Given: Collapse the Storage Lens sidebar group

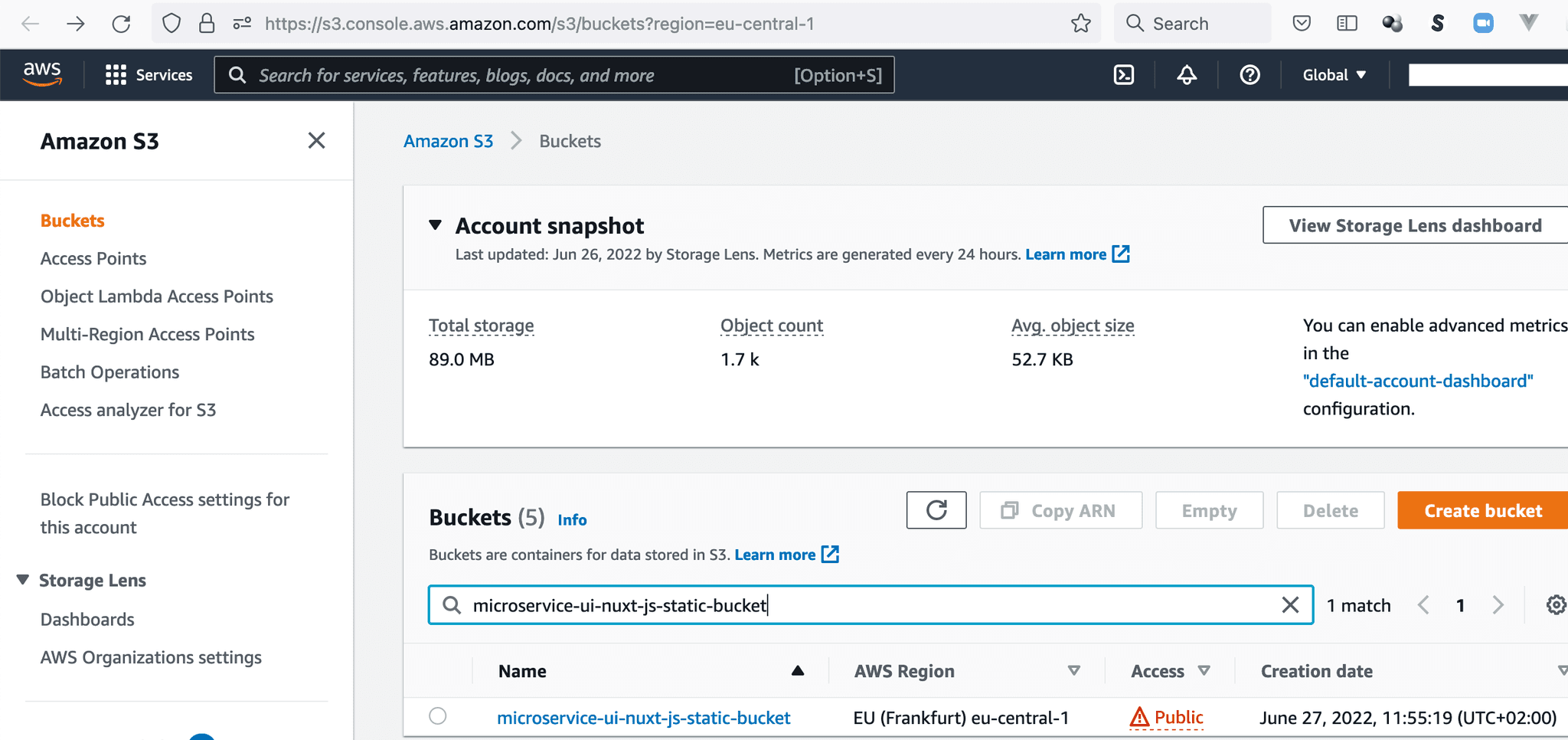Looking at the screenshot, I should coord(23,580).
